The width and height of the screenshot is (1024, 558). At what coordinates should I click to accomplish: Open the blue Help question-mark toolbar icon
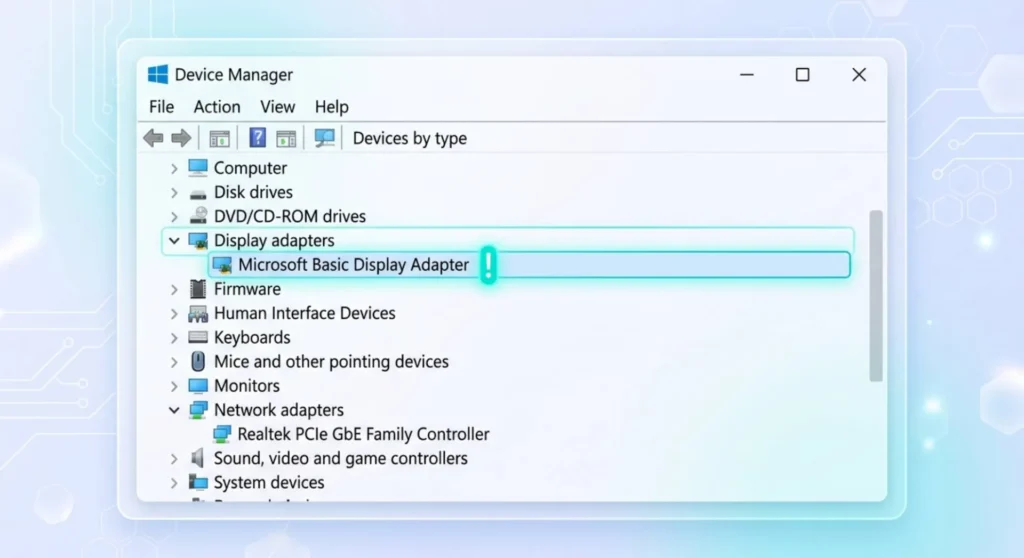[x=257, y=137]
